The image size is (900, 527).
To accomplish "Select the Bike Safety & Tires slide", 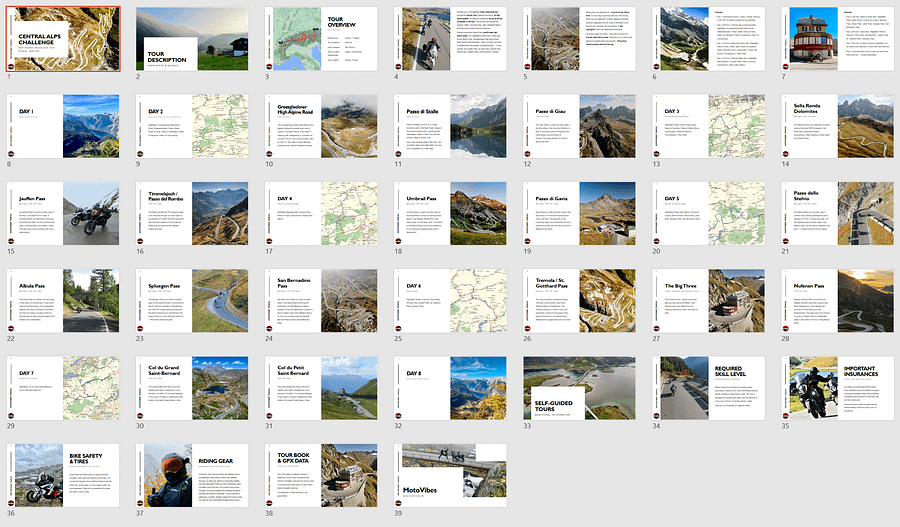I will pyautogui.click(x=63, y=475).
